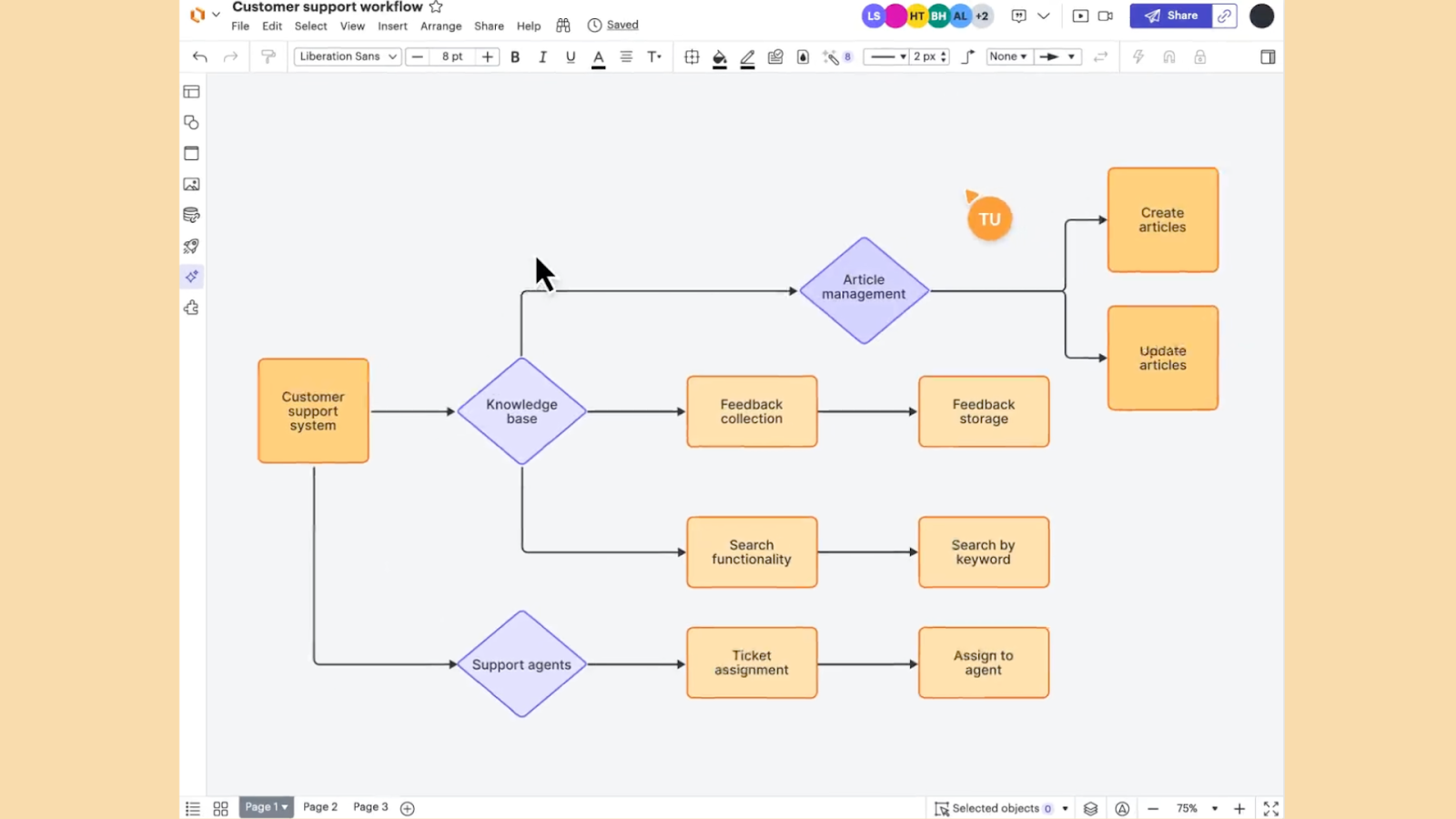Toggle italic formatting
Screen dimensions: 1456x819
pos(542,56)
